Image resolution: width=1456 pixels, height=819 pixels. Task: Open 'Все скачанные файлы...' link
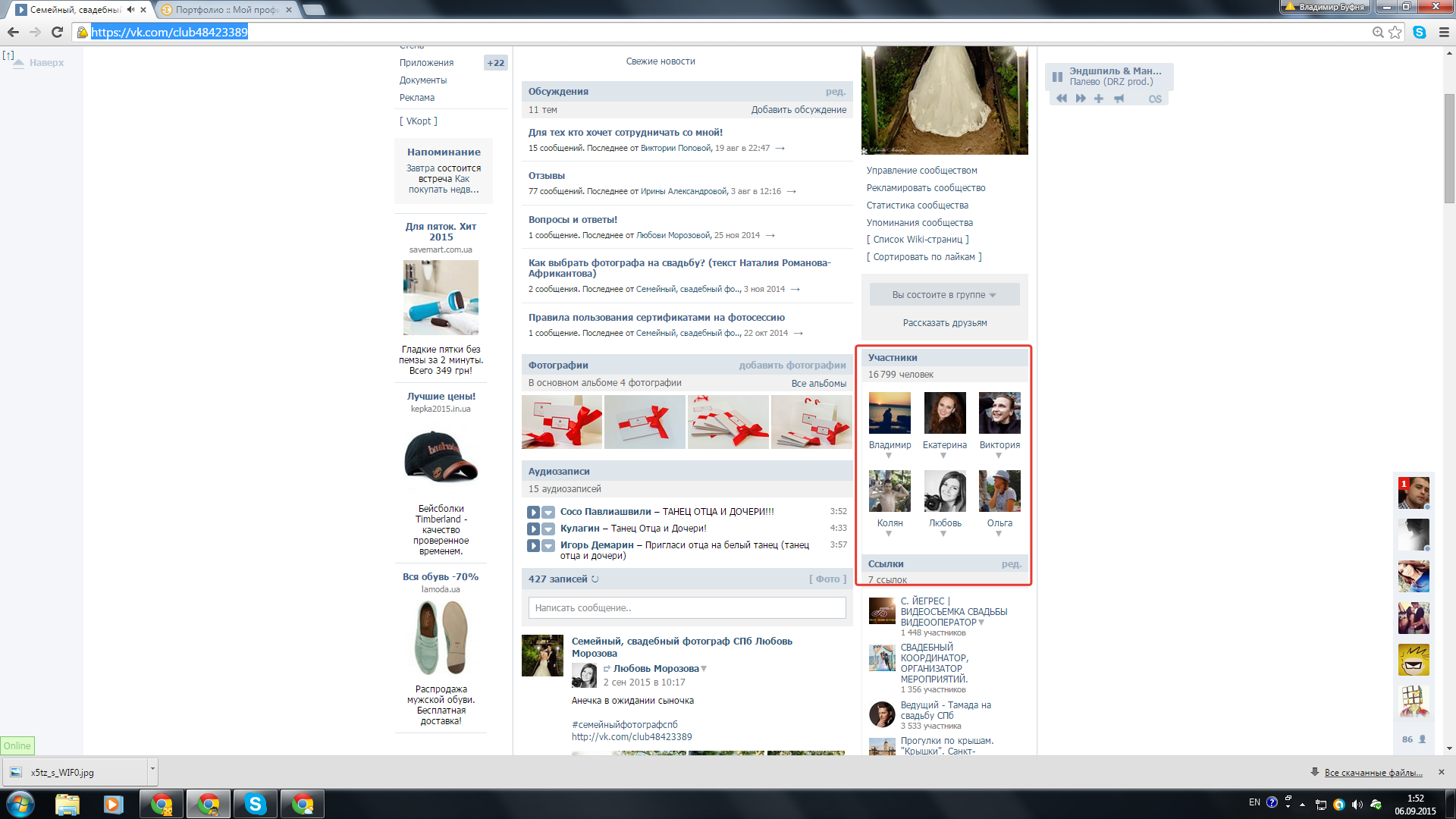1373,773
